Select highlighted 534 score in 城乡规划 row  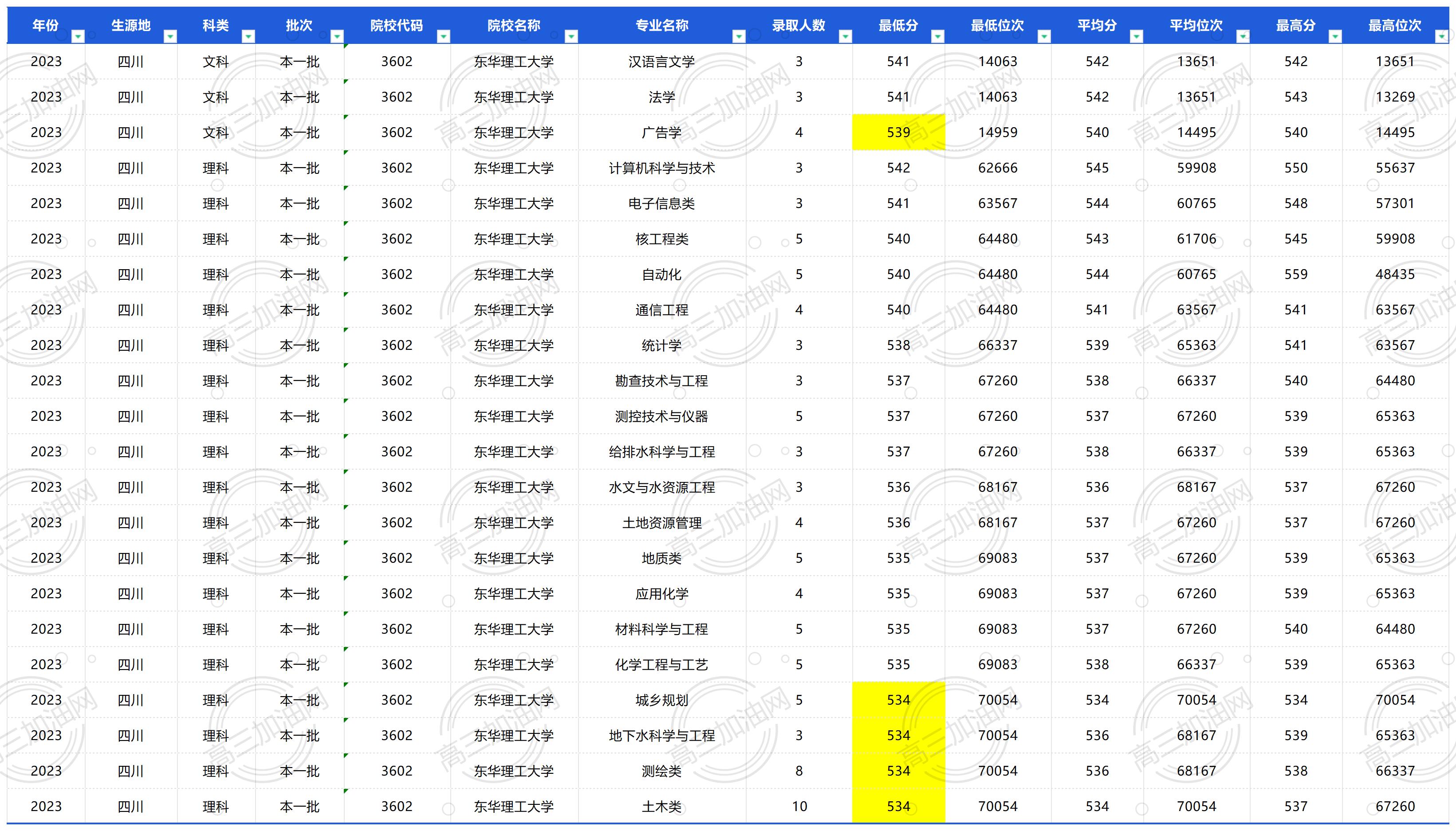tap(899, 700)
